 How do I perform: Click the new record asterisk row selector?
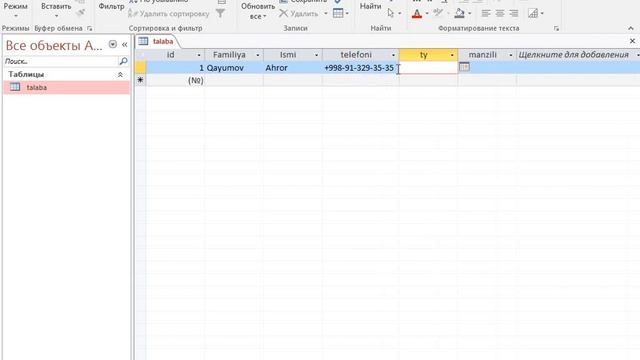click(140, 80)
